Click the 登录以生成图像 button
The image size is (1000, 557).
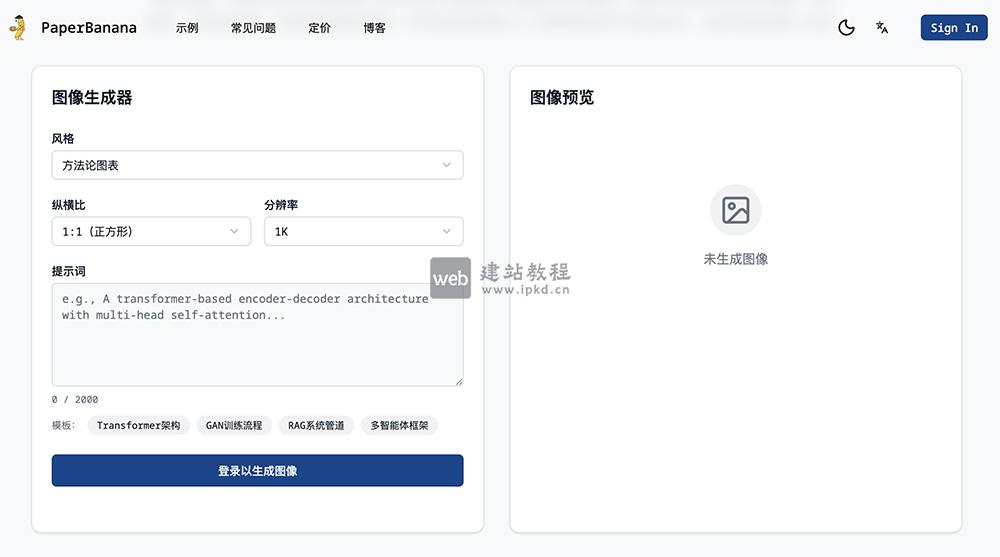click(x=258, y=470)
